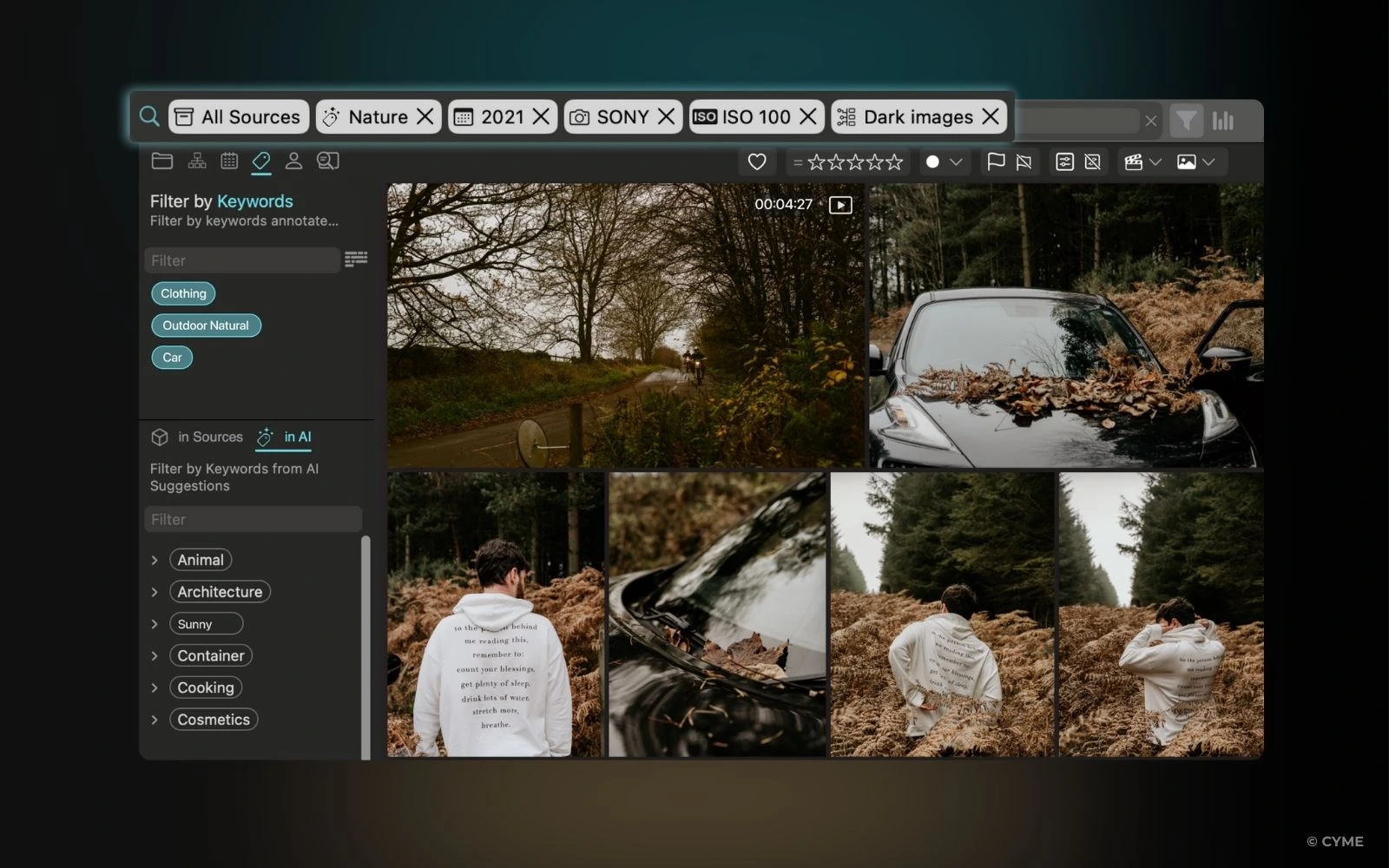
Task: Click the AI keyword list scrollbar
Action: click(365, 647)
